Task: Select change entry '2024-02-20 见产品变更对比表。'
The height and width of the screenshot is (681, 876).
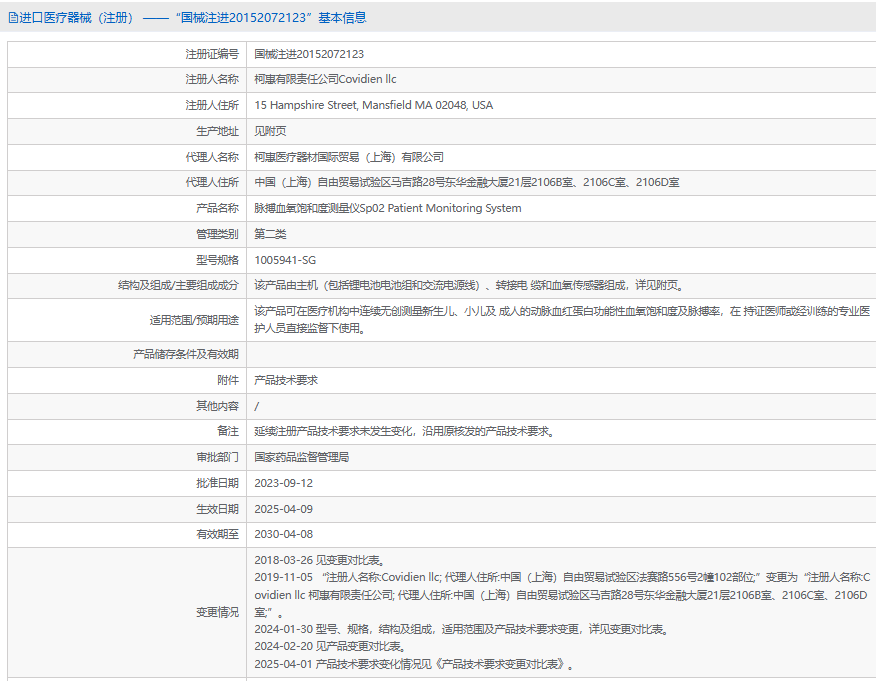Action: click(x=330, y=646)
